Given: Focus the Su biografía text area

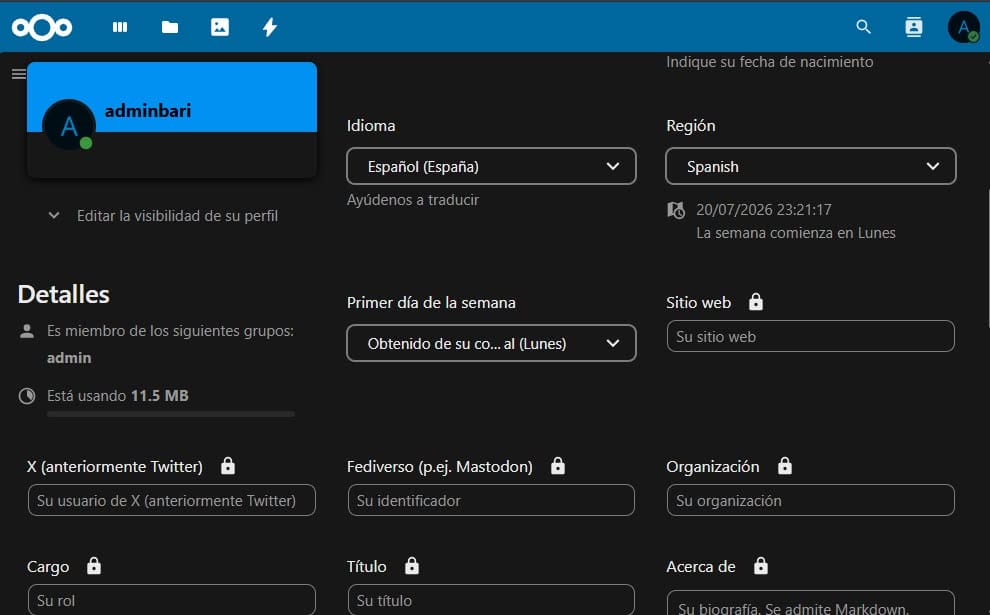Looking at the screenshot, I should 811,603.
